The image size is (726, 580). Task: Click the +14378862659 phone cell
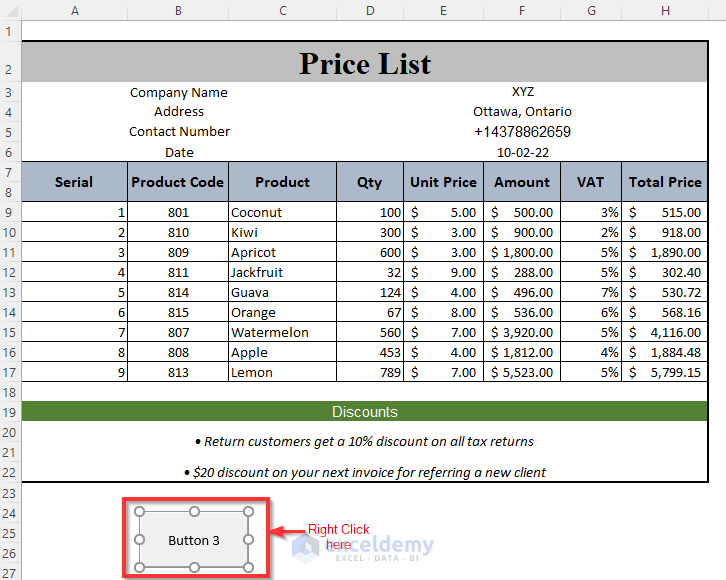pos(522,132)
